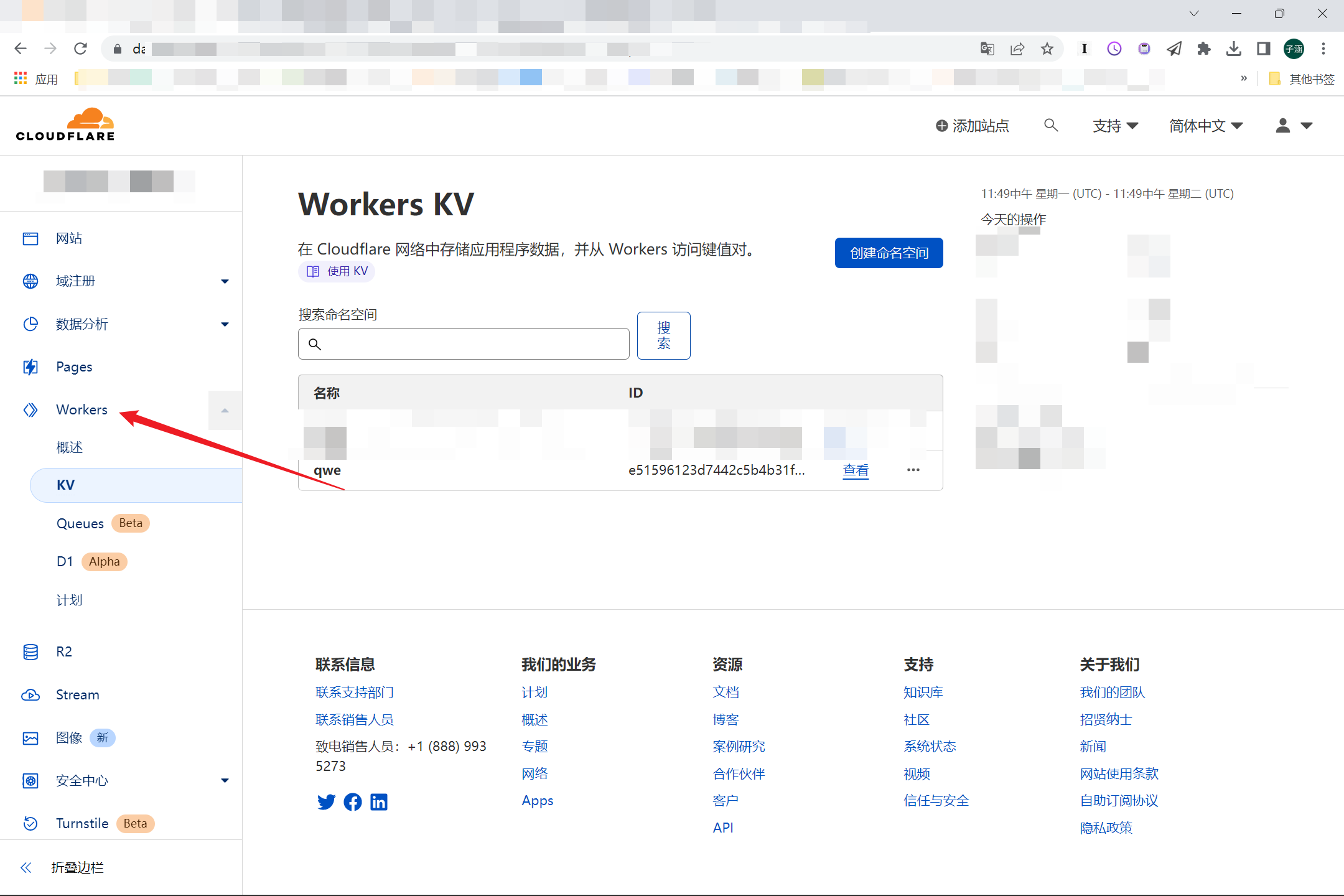Open 计划 under Workers
The height and width of the screenshot is (896, 1344).
point(70,600)
